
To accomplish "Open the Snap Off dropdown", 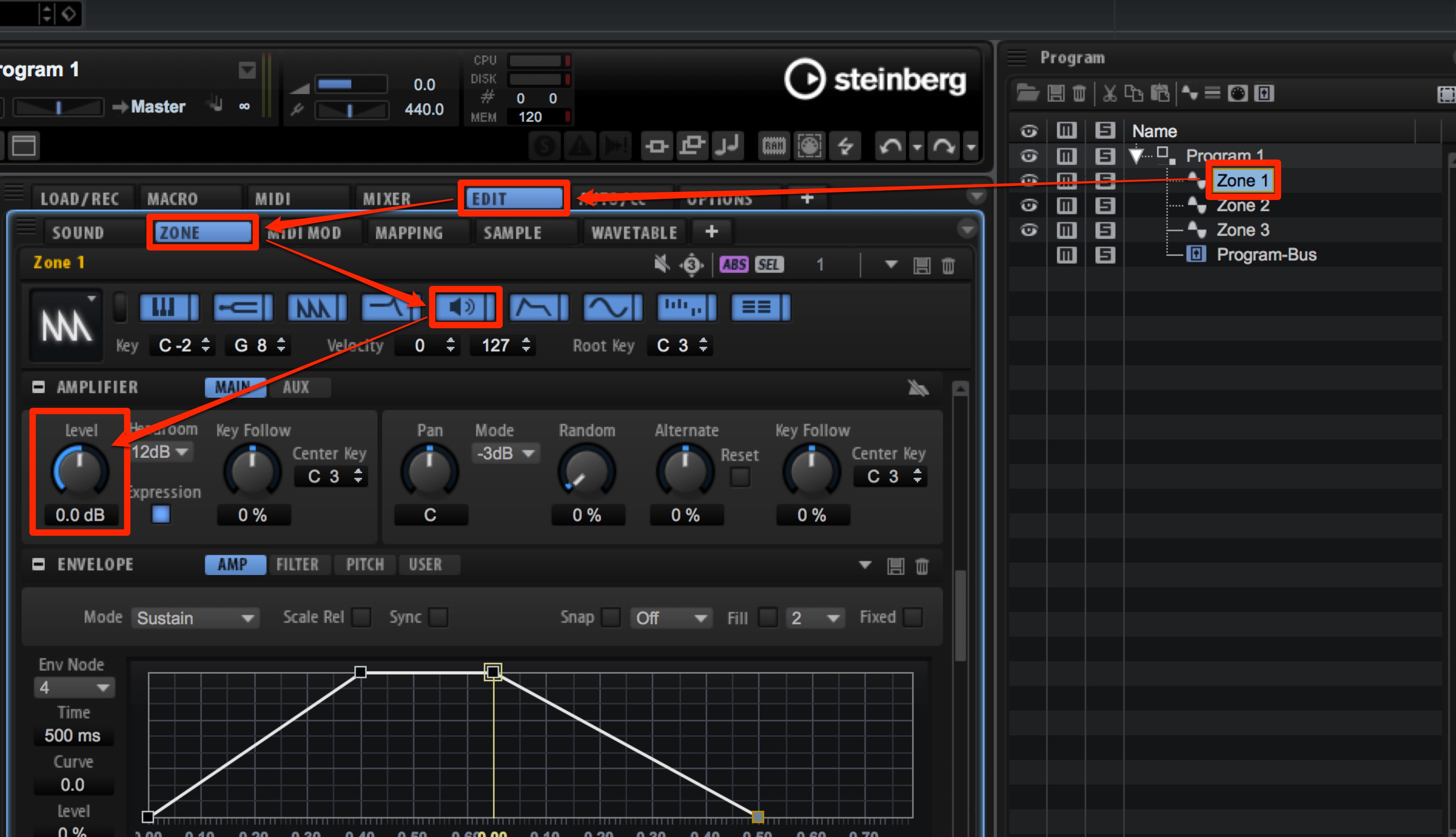I will 671,618.
